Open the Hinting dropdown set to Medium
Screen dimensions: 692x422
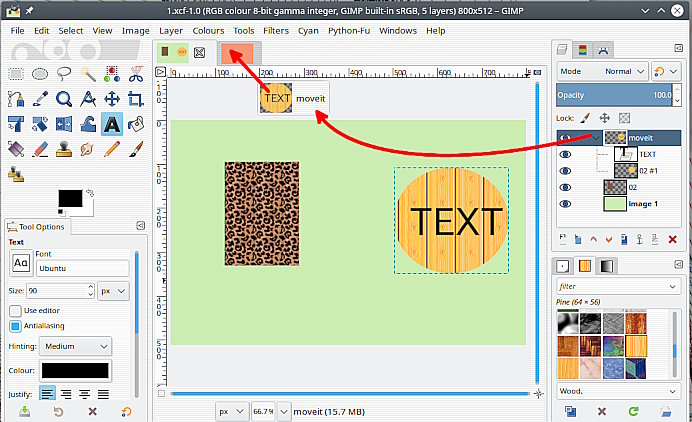(75, 346)
